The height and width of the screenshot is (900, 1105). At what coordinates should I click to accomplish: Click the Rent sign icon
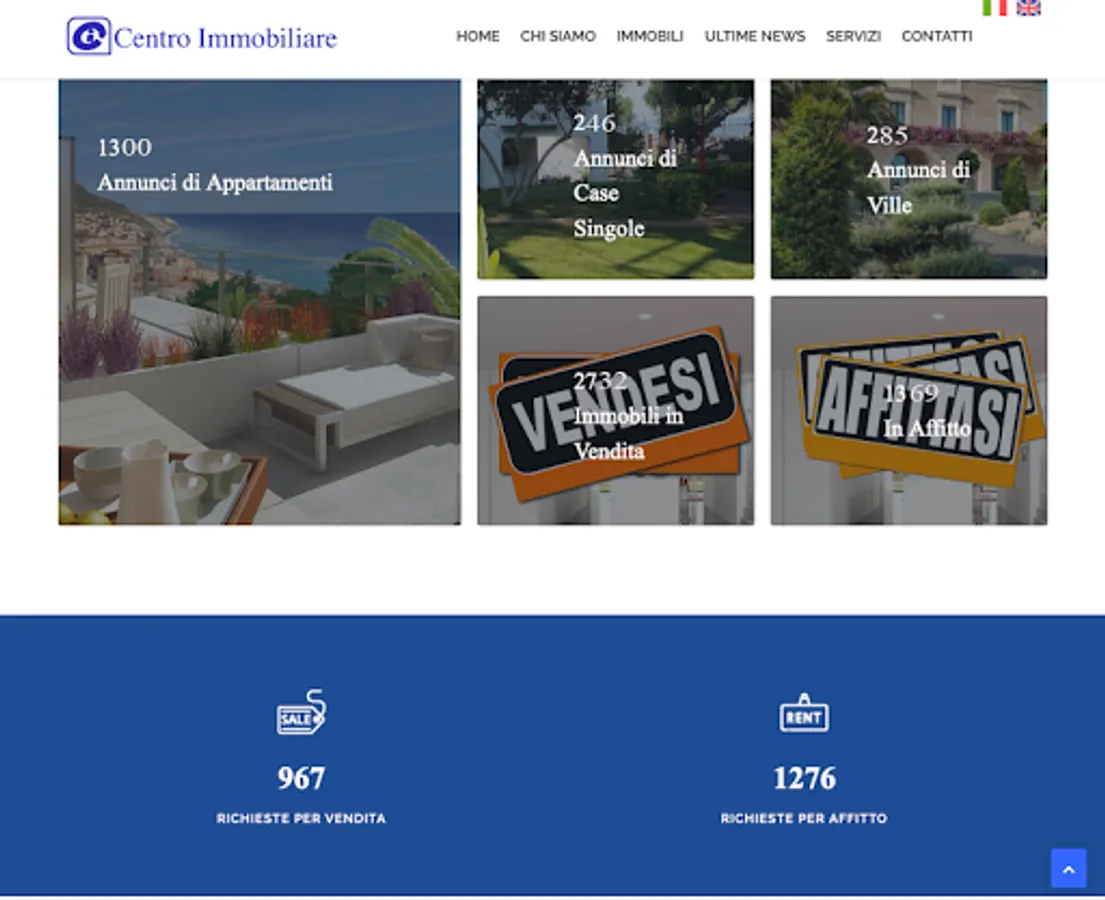[804, 713]
